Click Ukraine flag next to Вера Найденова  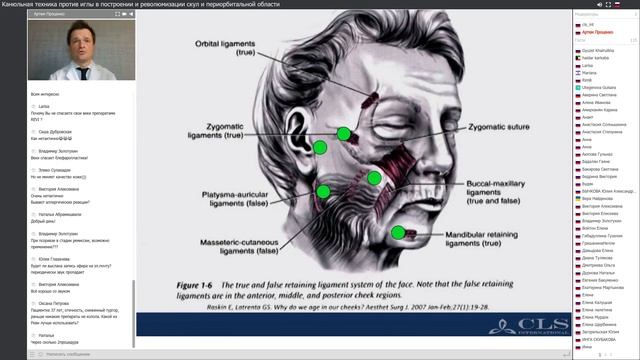pos(578,198)
